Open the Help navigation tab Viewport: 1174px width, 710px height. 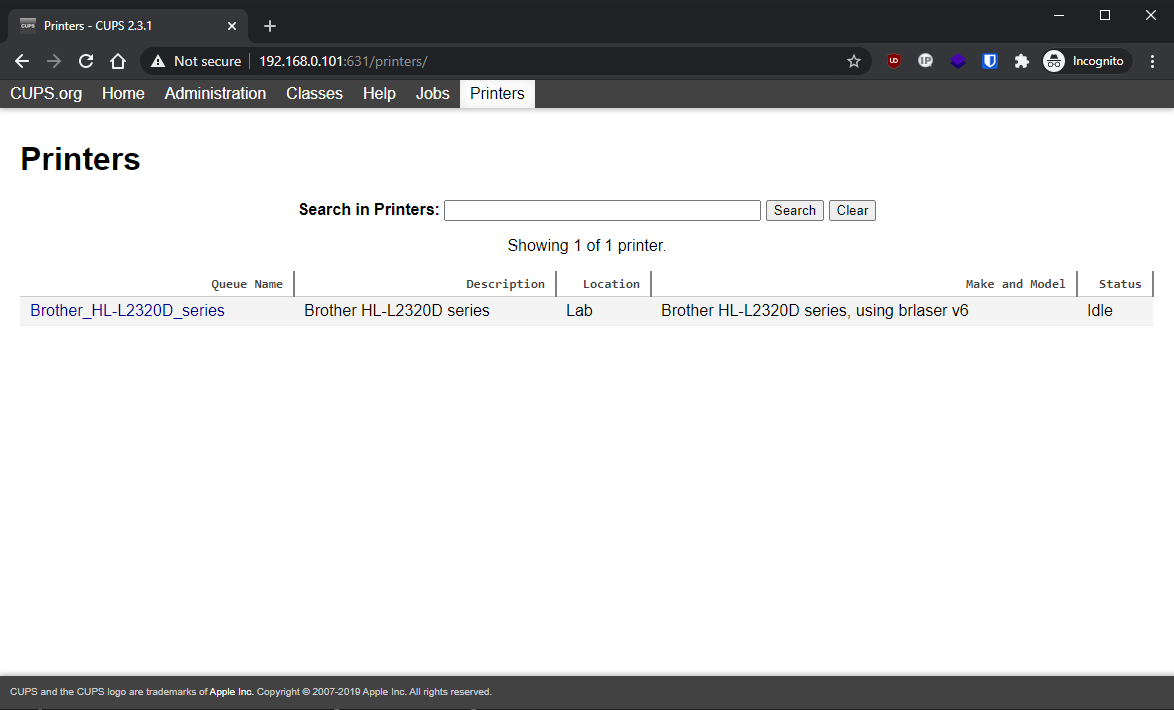coord(379,94)
